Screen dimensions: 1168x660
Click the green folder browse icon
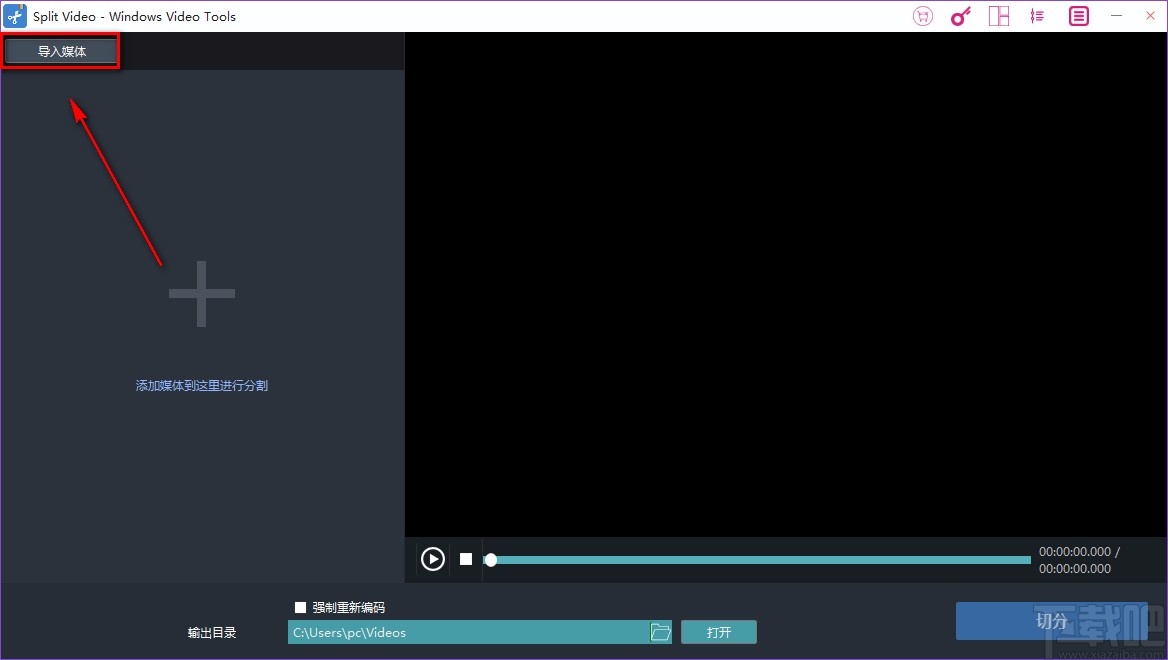[660, 631]
